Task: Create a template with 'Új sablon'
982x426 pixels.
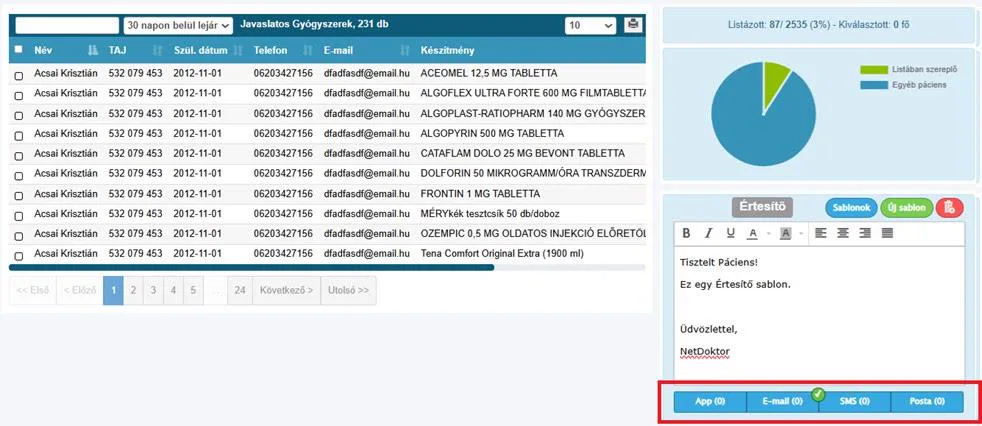Action: (907, 208)
